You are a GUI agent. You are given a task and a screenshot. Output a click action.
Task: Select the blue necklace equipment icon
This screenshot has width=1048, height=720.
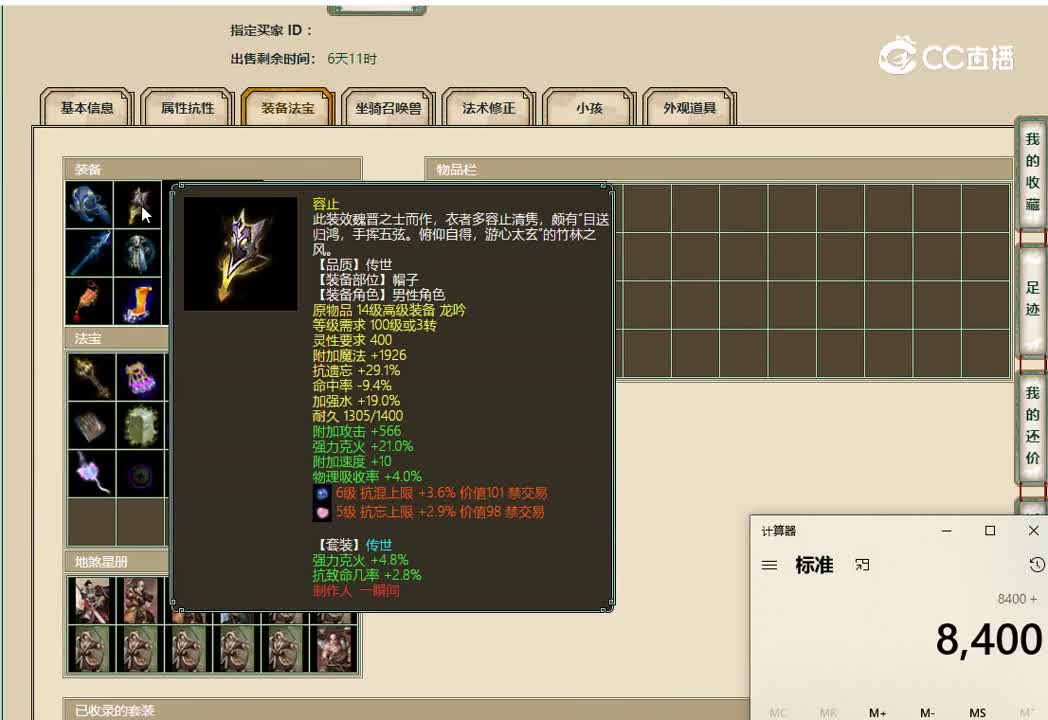(x=89, y=205)
